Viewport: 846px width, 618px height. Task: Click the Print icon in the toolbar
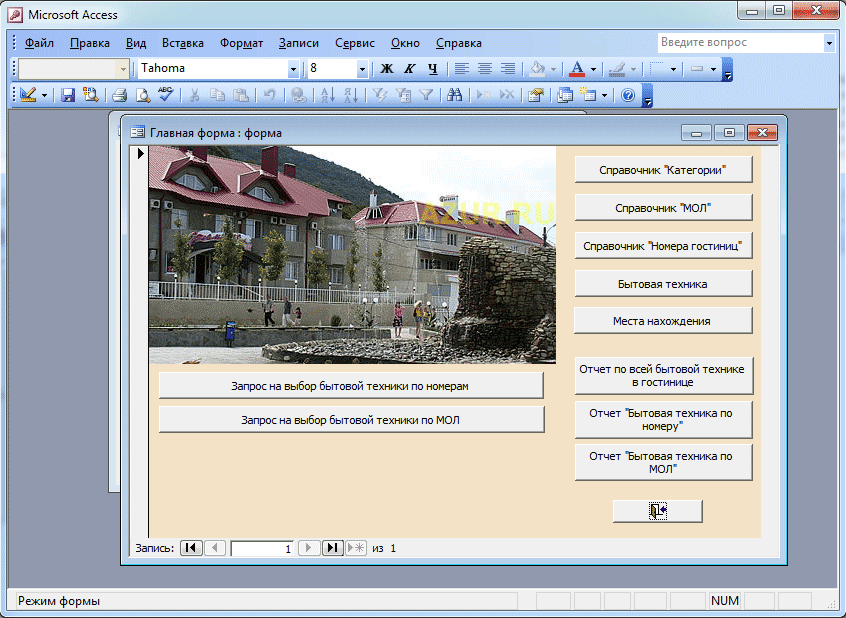coord(119,95)
